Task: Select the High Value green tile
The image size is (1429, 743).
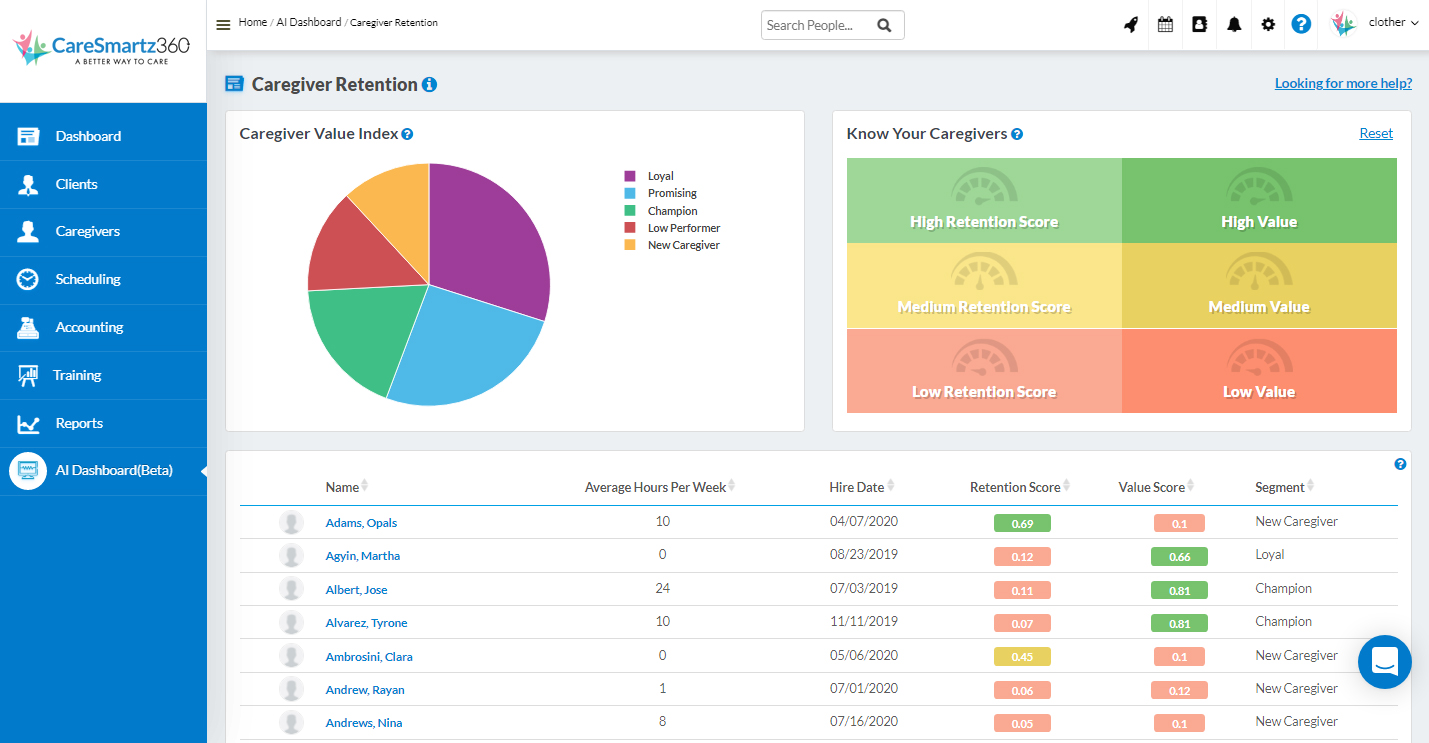Action: (x=1258, y=201)
